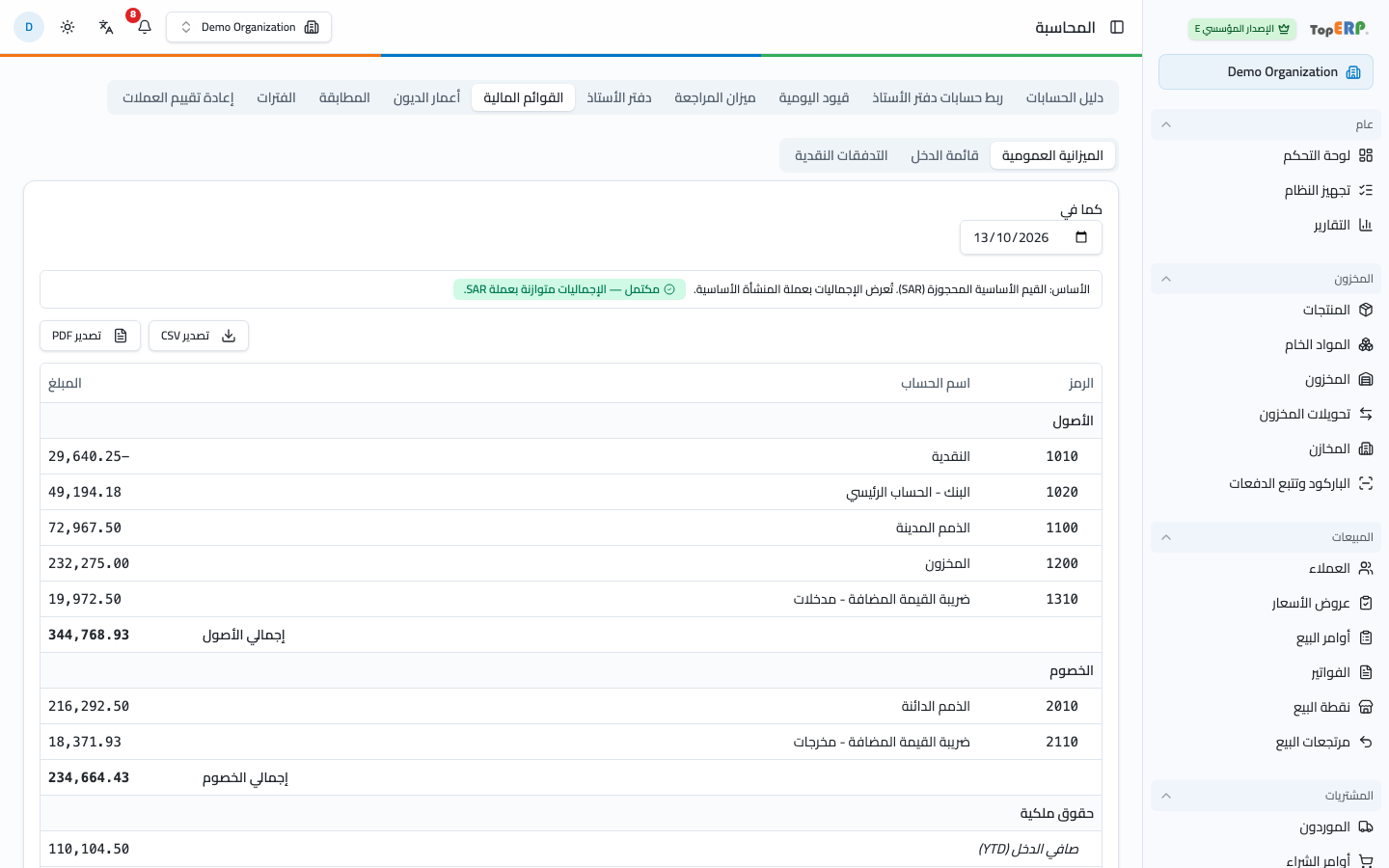The height and width of the screenshot is (868, 1389).
Task: Click the المخزون inventory icon
Action: coord(1366,379)
